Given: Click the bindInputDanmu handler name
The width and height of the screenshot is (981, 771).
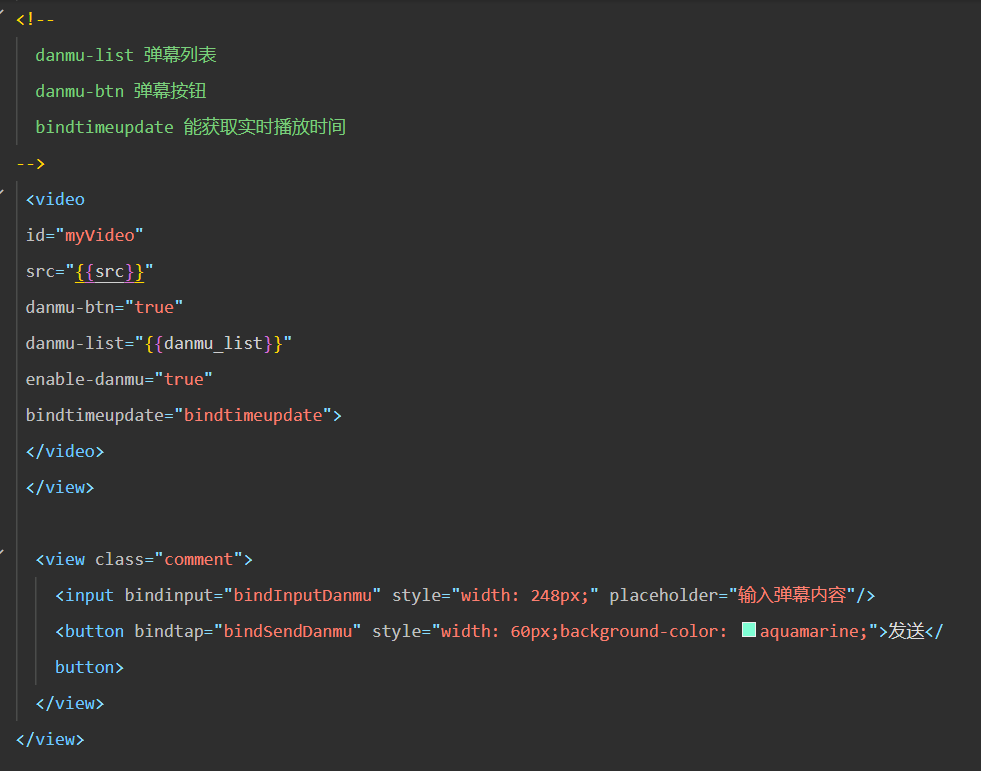Looking at the screenshot, I should tap(302, 595).
